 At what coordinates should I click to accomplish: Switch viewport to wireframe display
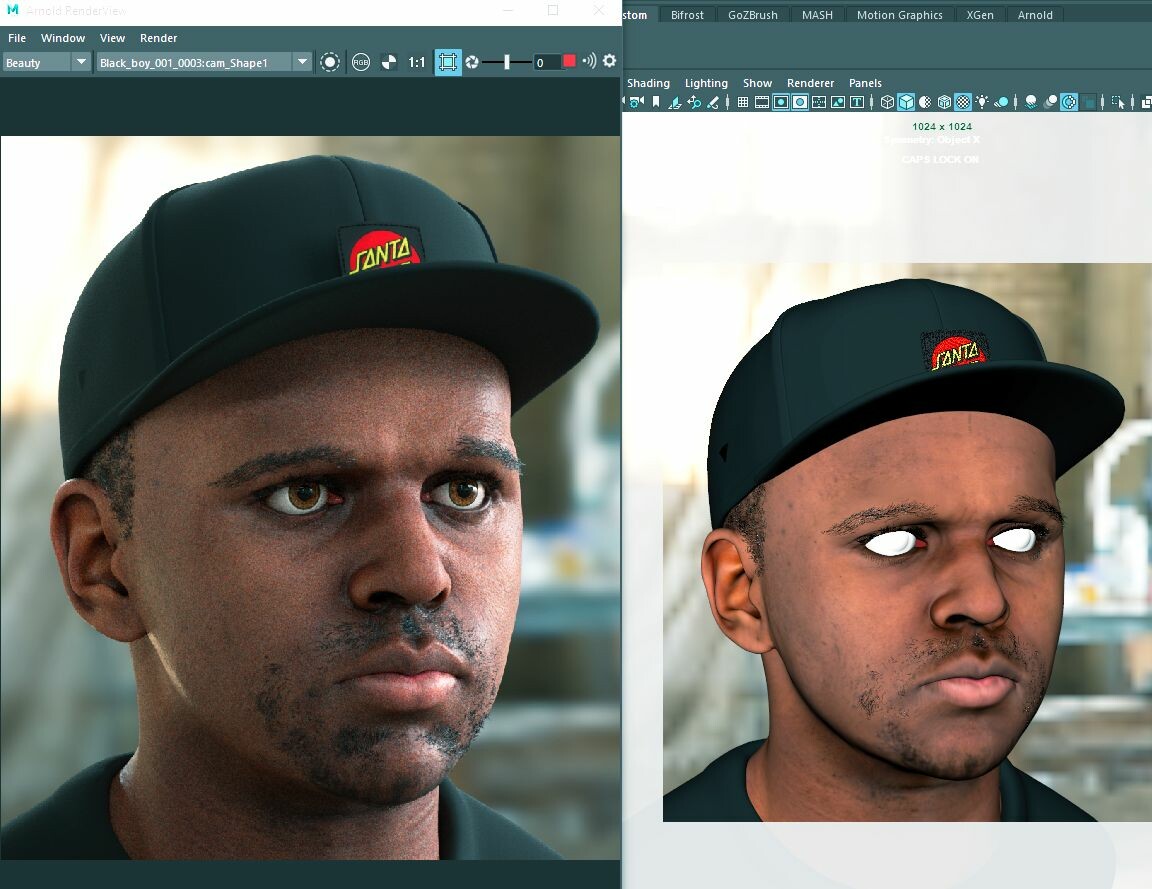888,102
